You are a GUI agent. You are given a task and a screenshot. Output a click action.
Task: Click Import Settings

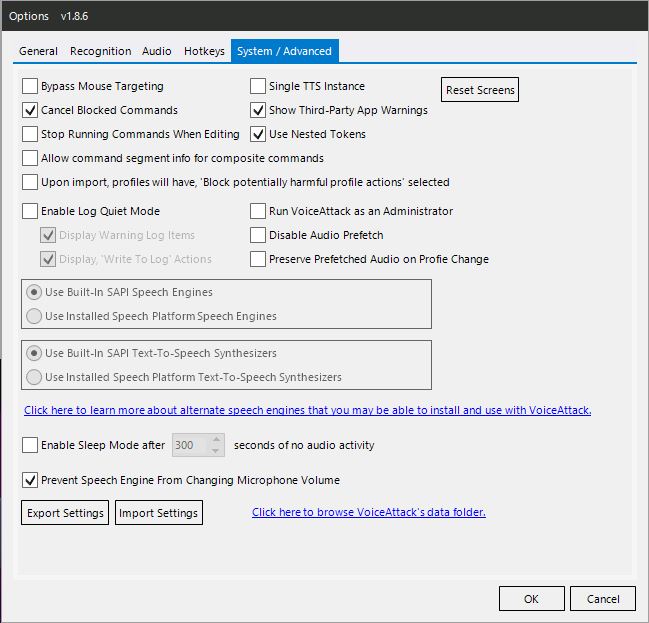159,513
